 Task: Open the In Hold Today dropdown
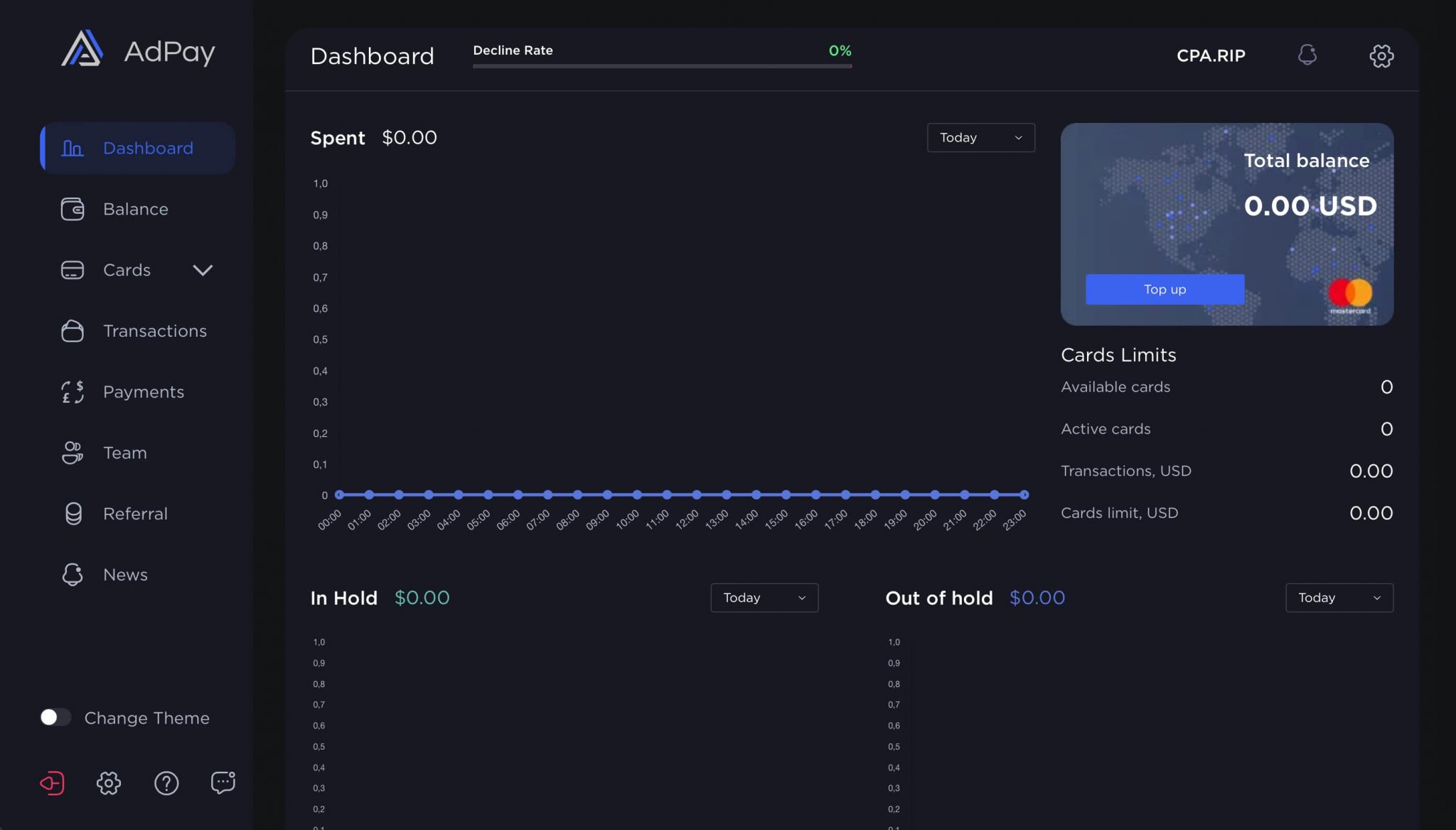[x=764, y=598]
